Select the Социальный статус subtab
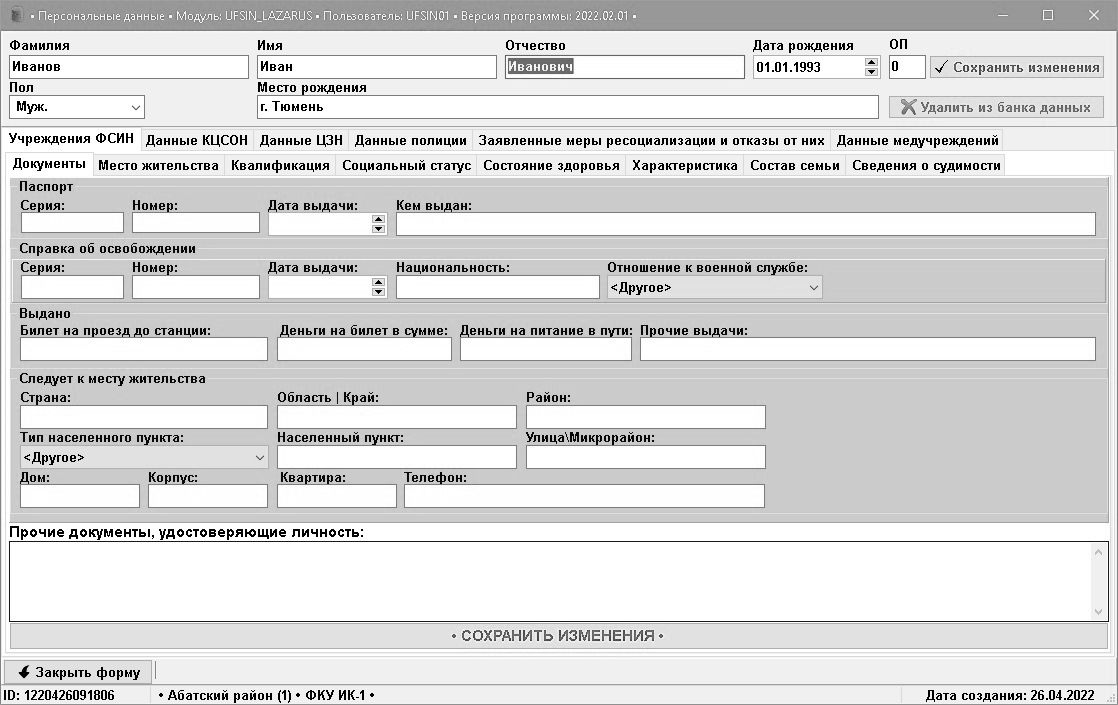The height and width of the screenshot is (705, 1118). coord(406,165)
